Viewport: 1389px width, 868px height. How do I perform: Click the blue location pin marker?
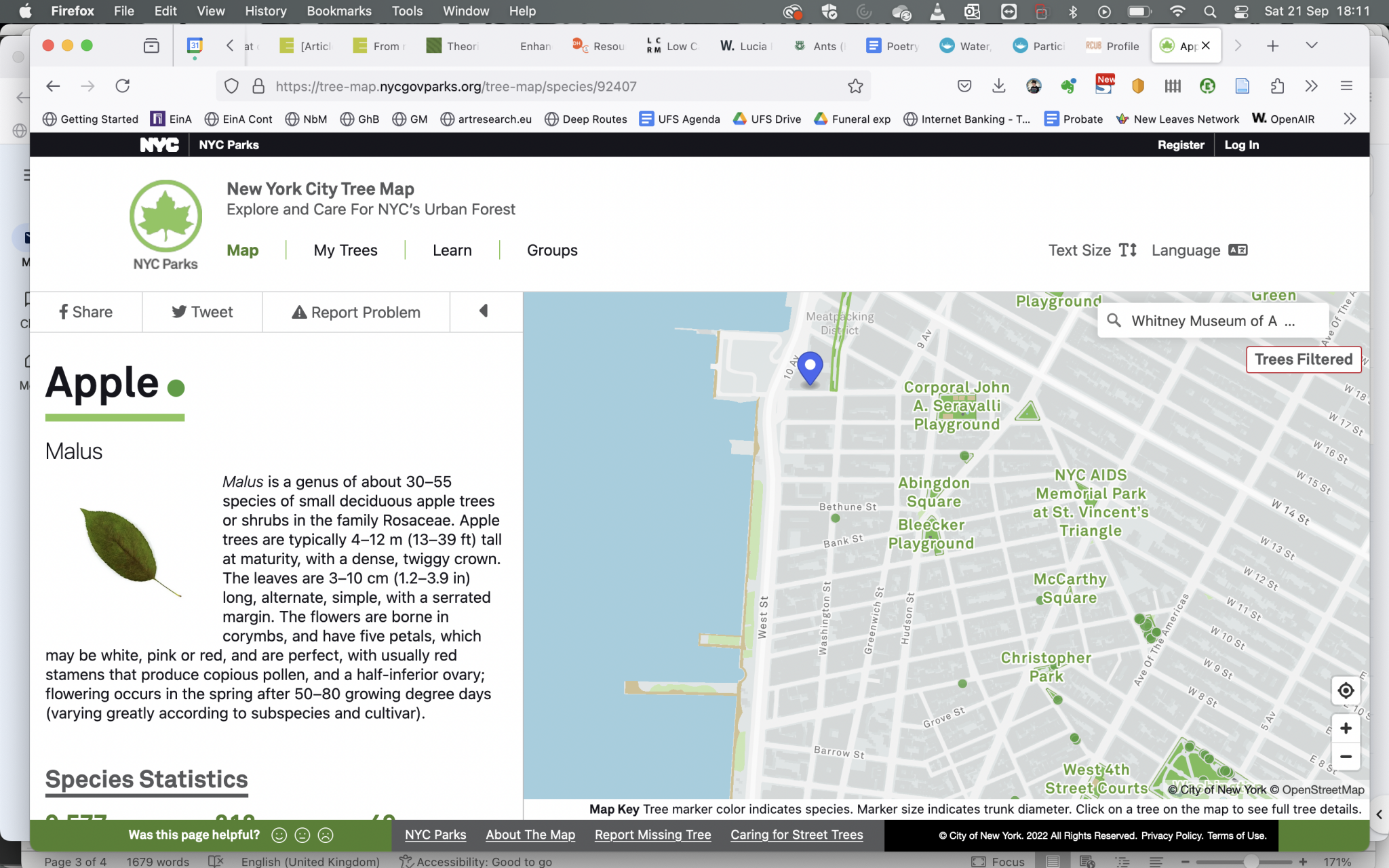pyautogui.click(x=810, y=367)
